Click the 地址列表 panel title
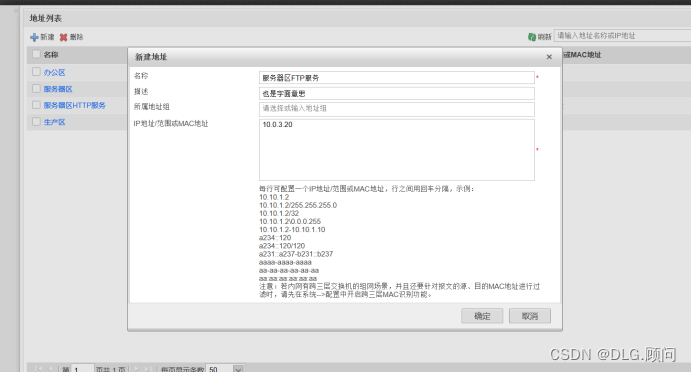The height and width of the screenshot is (372, 691). point(46,18)
